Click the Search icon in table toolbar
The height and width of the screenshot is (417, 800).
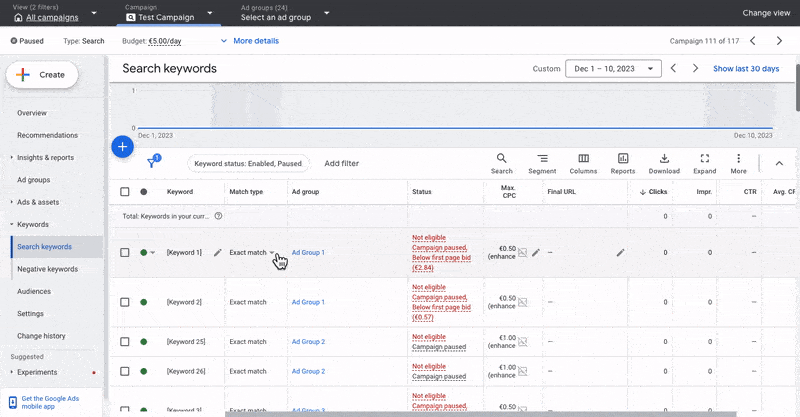coord(502,163)
